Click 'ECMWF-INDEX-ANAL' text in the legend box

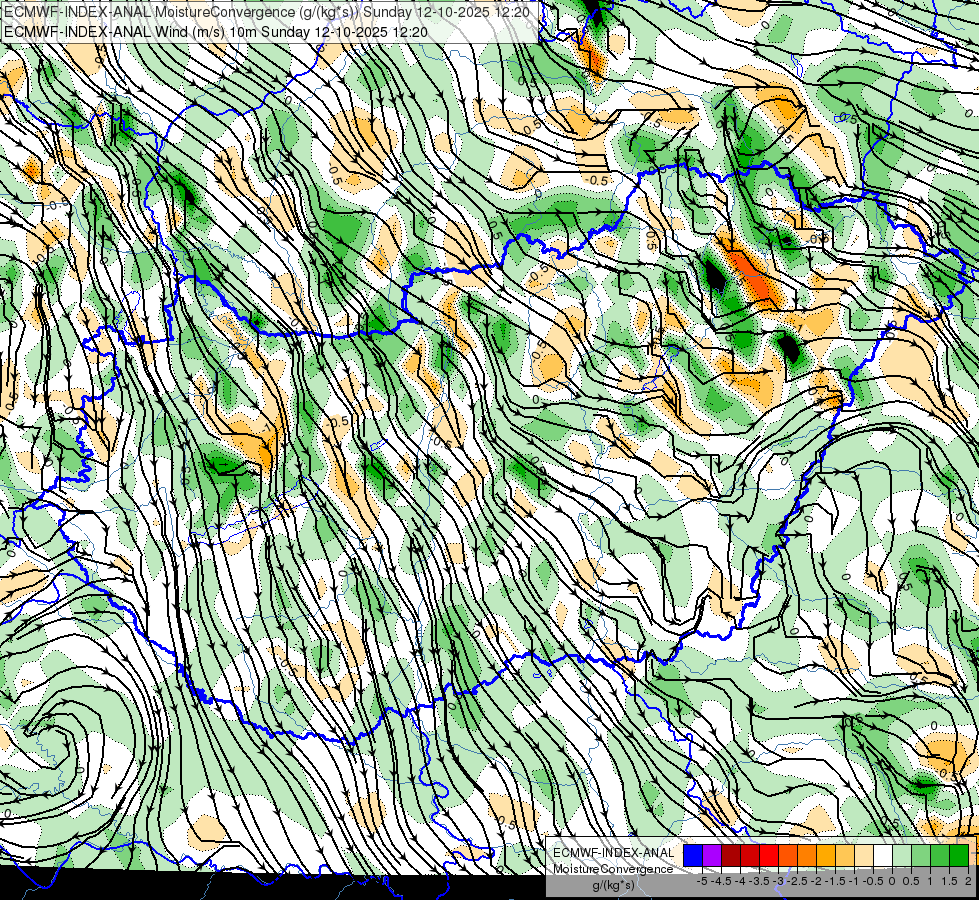(x=613, y=853)
